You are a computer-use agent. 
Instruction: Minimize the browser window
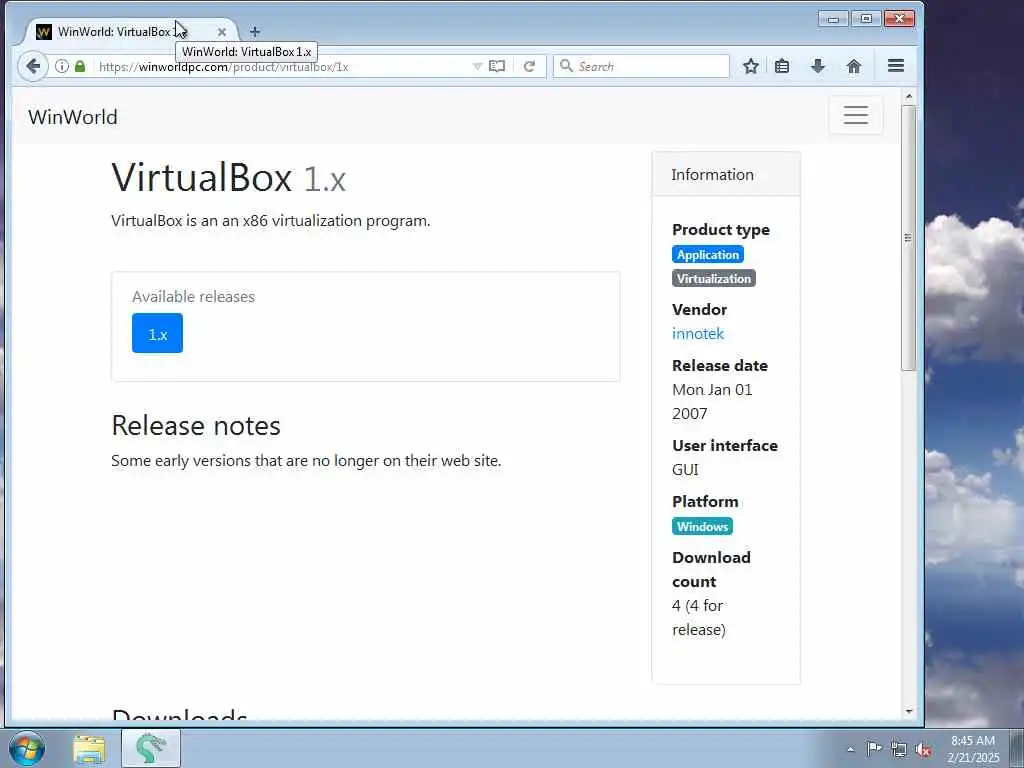[833, 19]
